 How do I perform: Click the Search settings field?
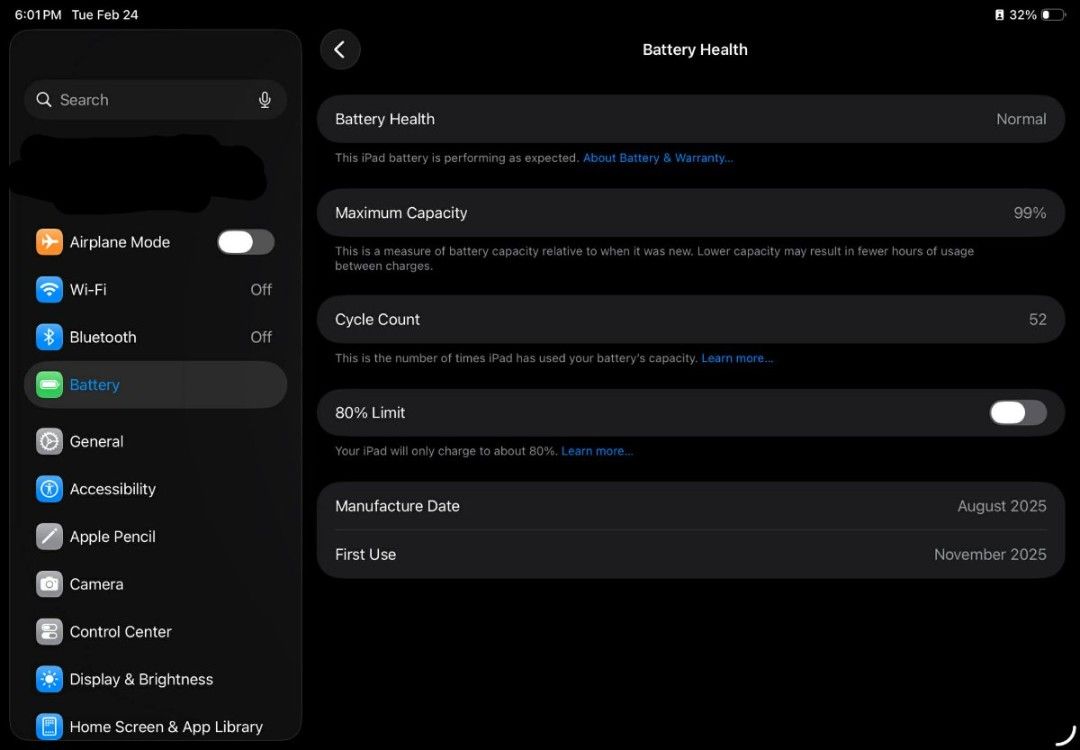pos(156,100)
